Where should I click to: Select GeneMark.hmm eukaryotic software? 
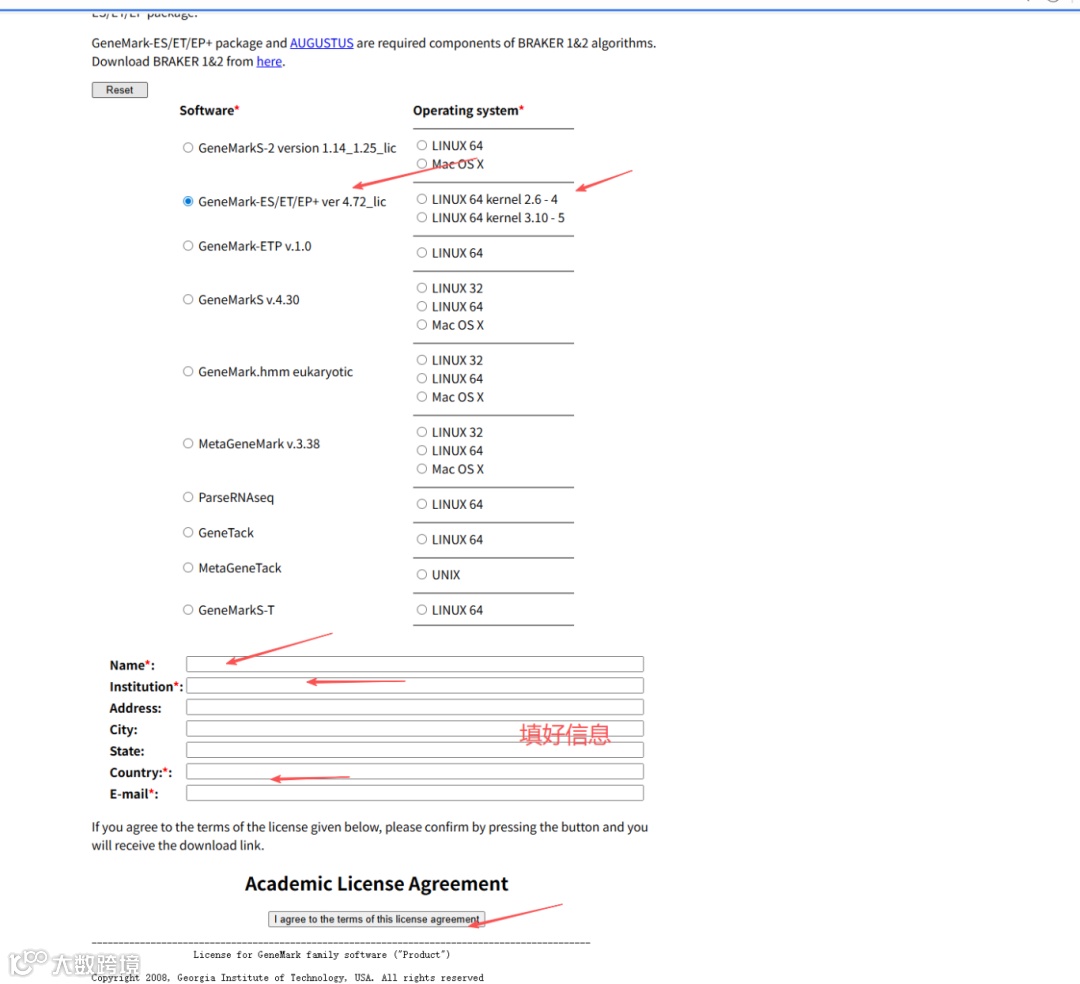(187, 371)
